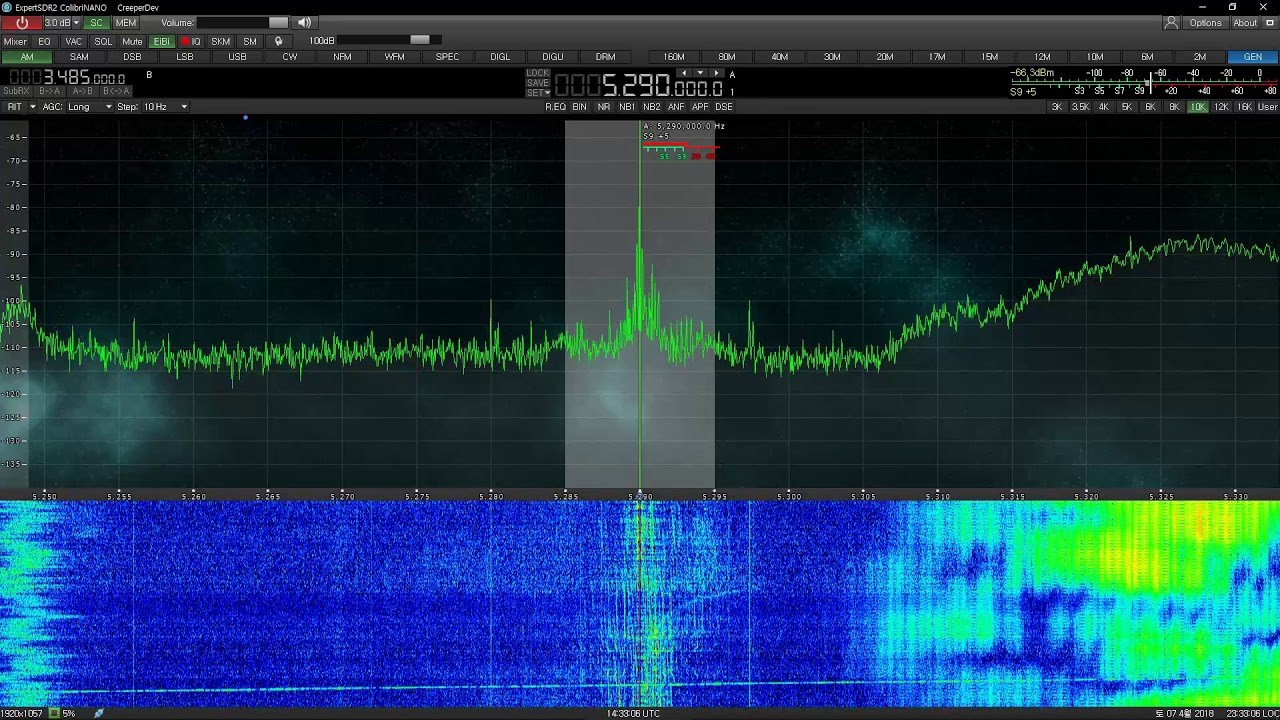Select the 40M band
Screen dimensions: 1280x720
[x=779, y=57]
